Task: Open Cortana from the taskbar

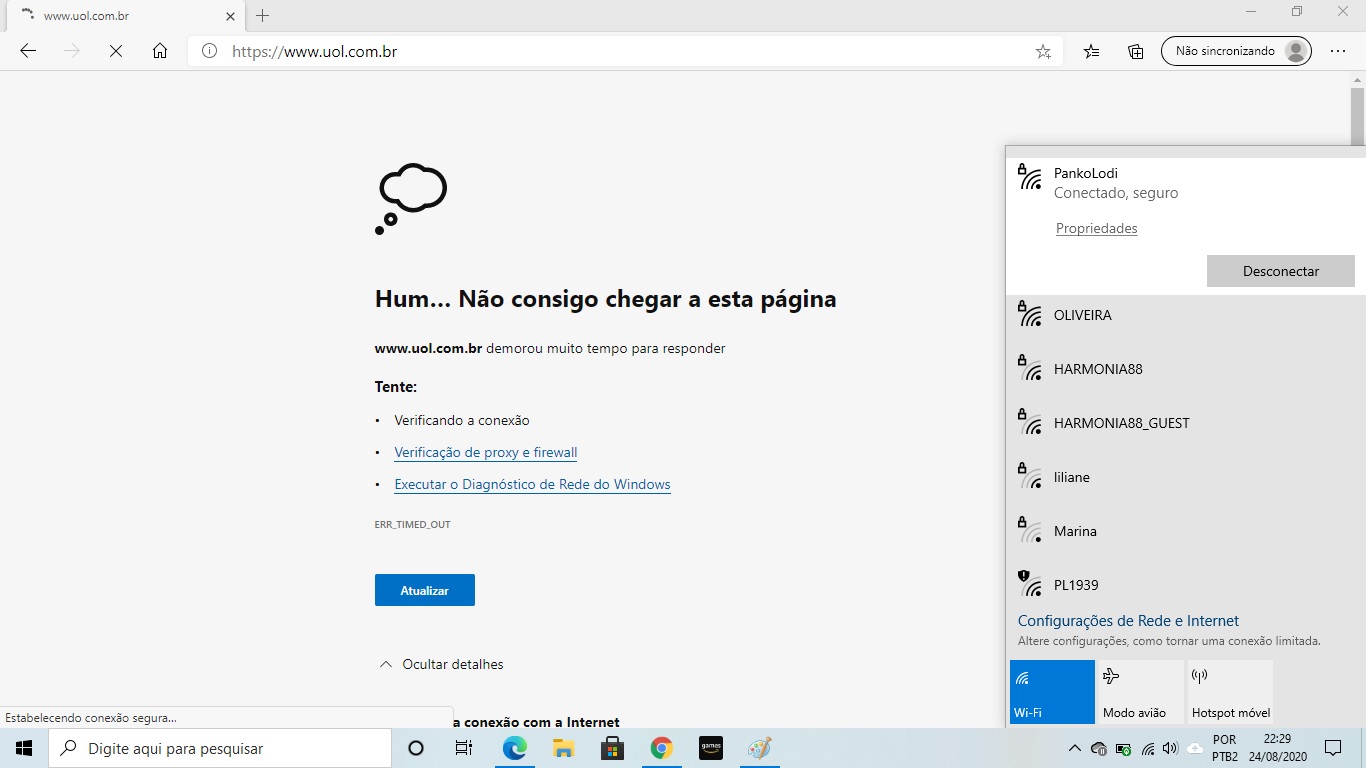Action: (416, 748)
